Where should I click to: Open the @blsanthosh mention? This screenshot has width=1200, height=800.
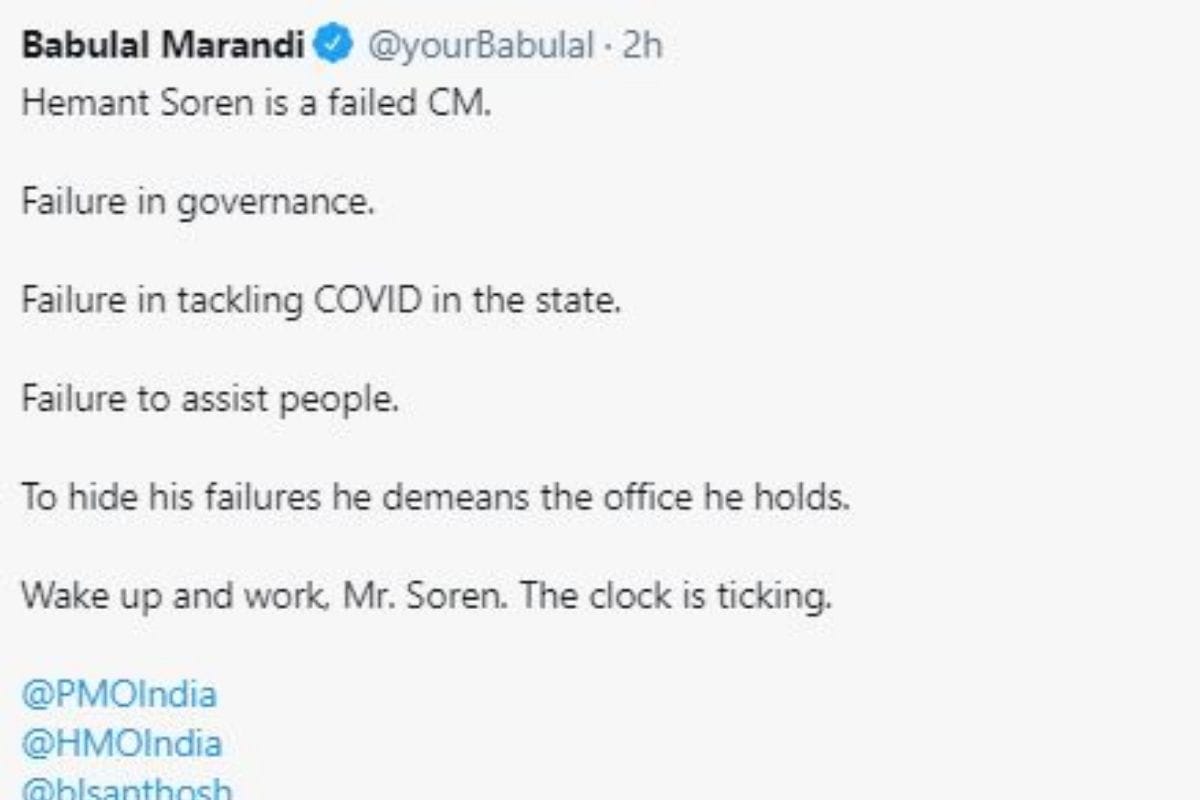126,789
